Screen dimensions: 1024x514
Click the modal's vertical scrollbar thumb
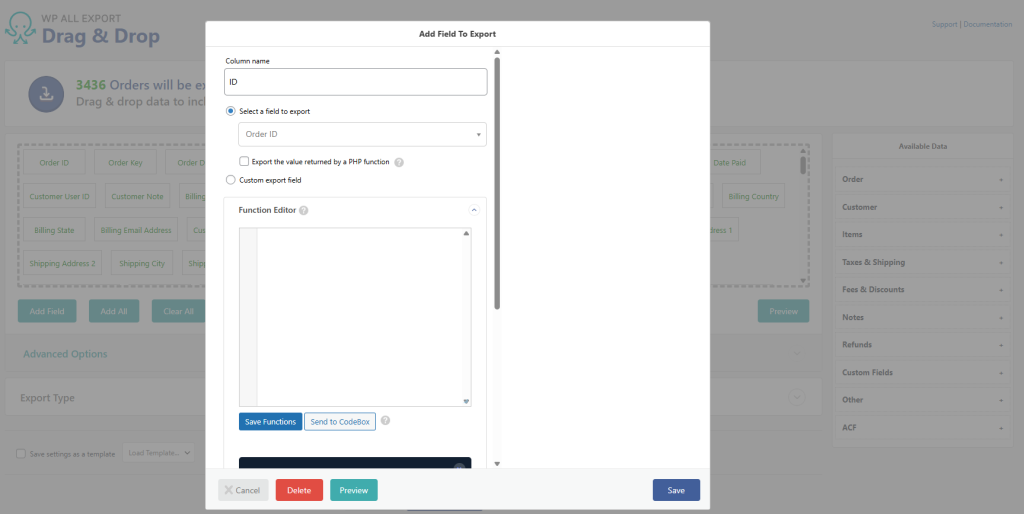(497, 180)
